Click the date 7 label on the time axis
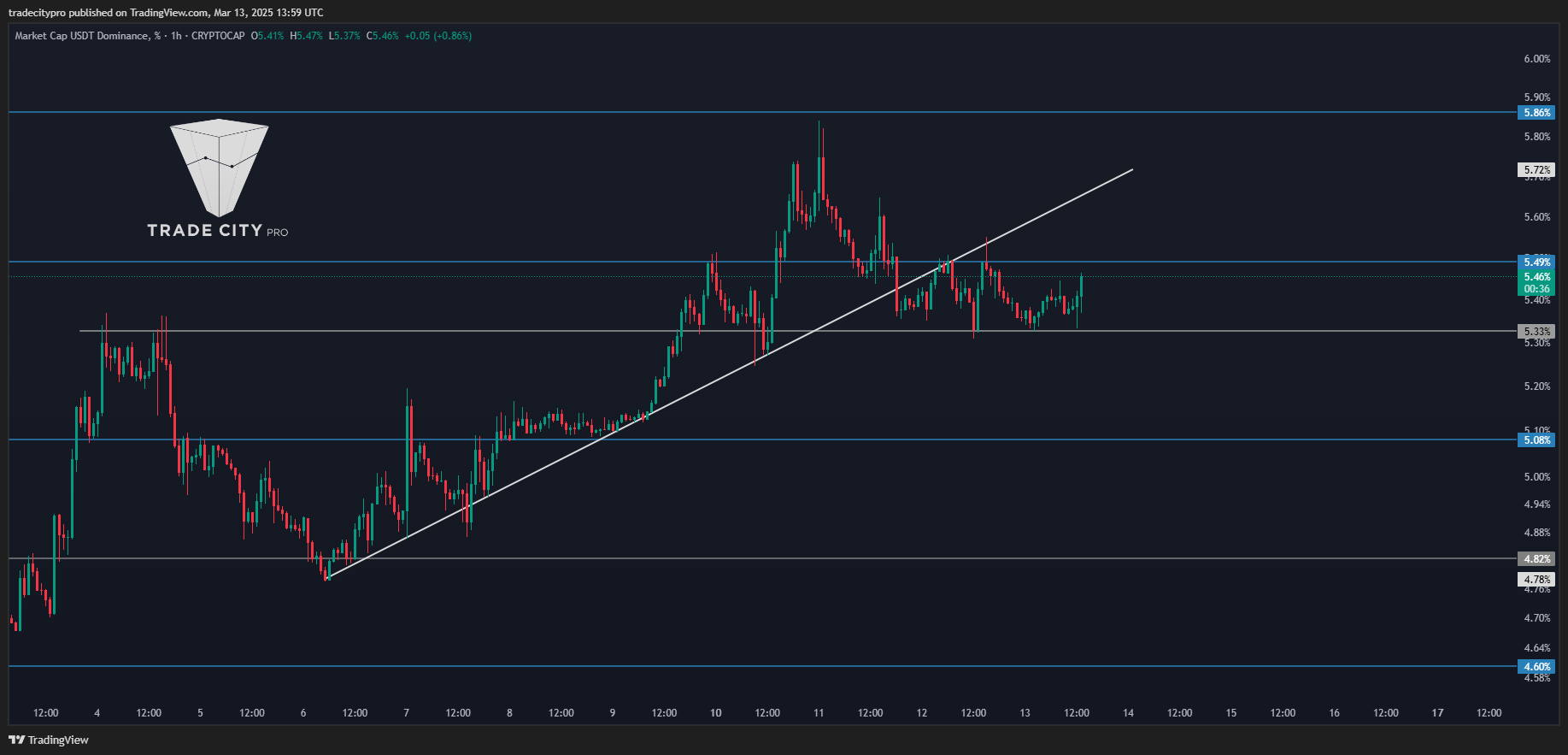 406,713
